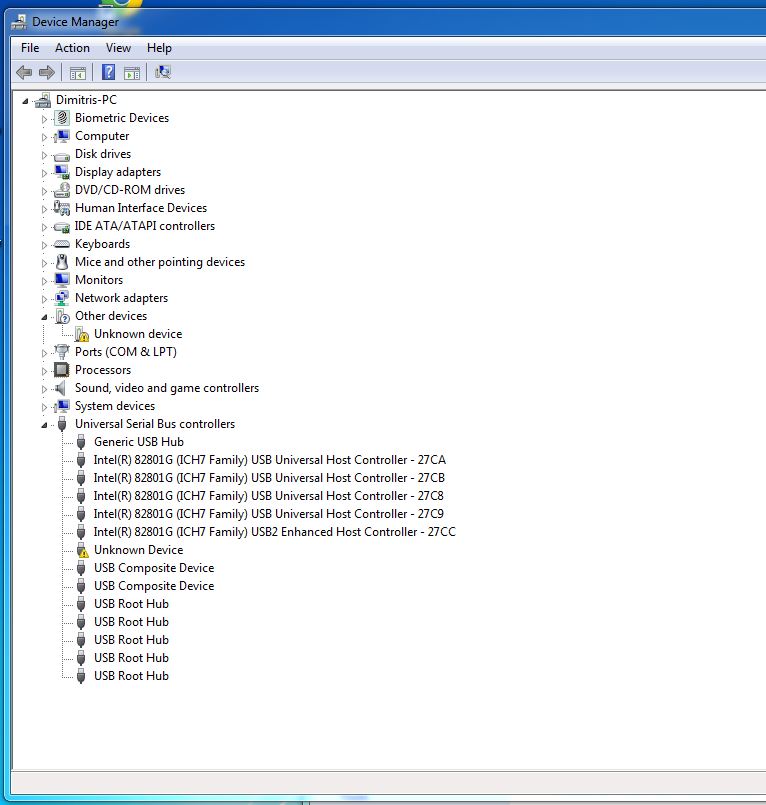The height and width of the screenshot is (805, 766).
Task: Click the Dimitris-PC computer icon
Action: pos(43,100)
